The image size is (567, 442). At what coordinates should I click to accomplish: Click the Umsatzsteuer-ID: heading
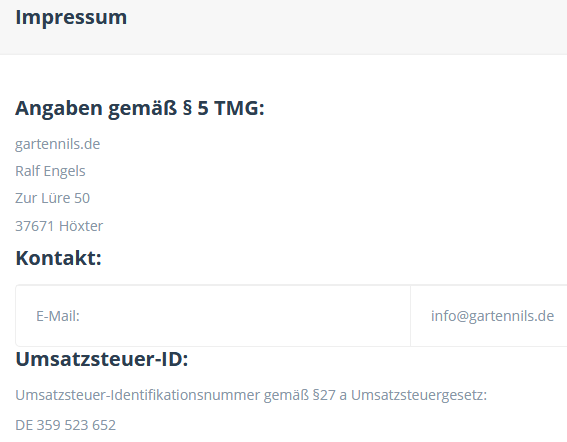coord(102,359)
